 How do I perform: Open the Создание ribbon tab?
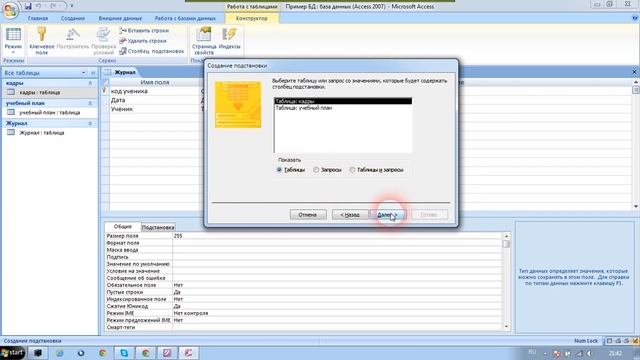click(x=73, y=18)
